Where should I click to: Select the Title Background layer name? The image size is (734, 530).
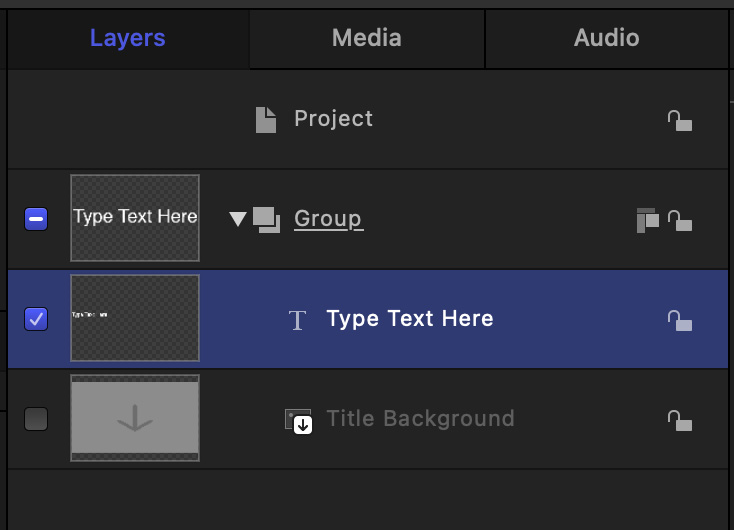[x=420, y=419]
